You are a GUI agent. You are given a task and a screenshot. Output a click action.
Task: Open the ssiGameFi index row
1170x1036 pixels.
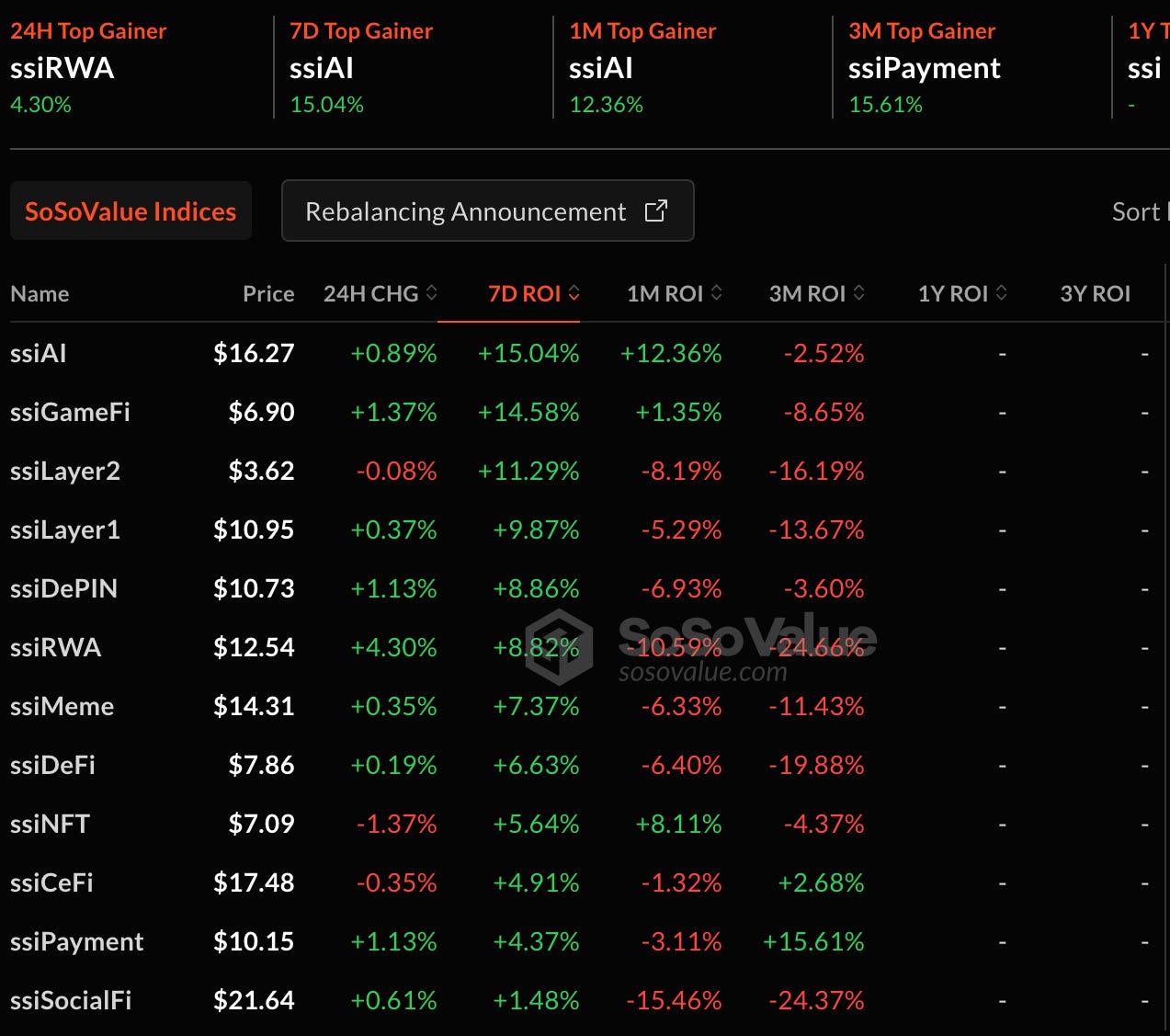coord(585,412)
